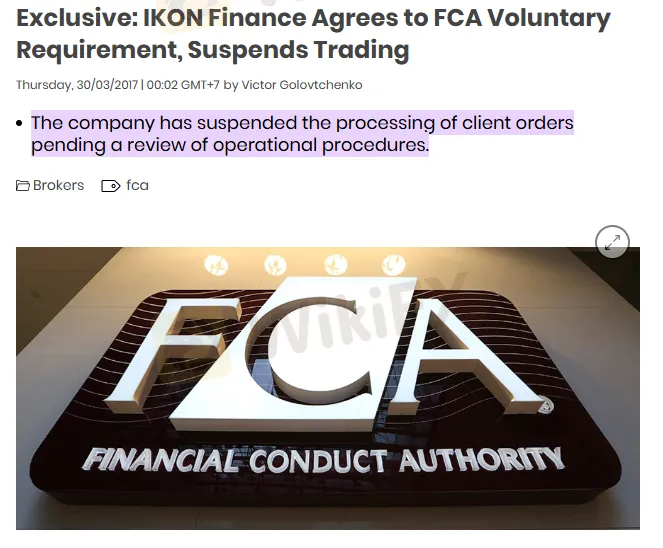The height and width of the screenshot is (548, 663).
Task: Expand the article image to fullscreen
Action: (612, 242)
